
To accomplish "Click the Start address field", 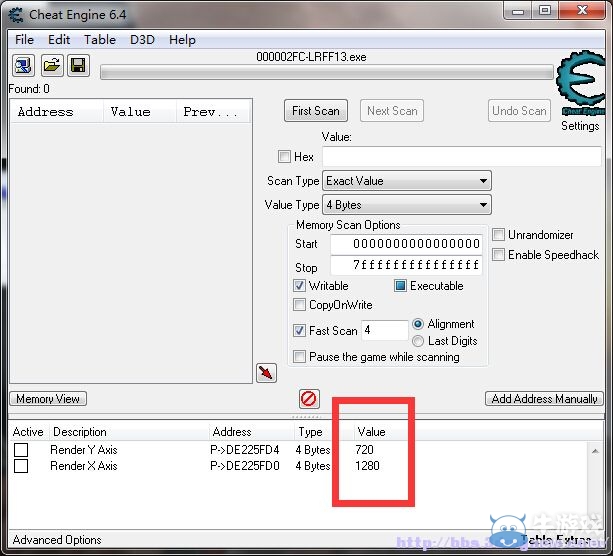I will coord(406,244).
